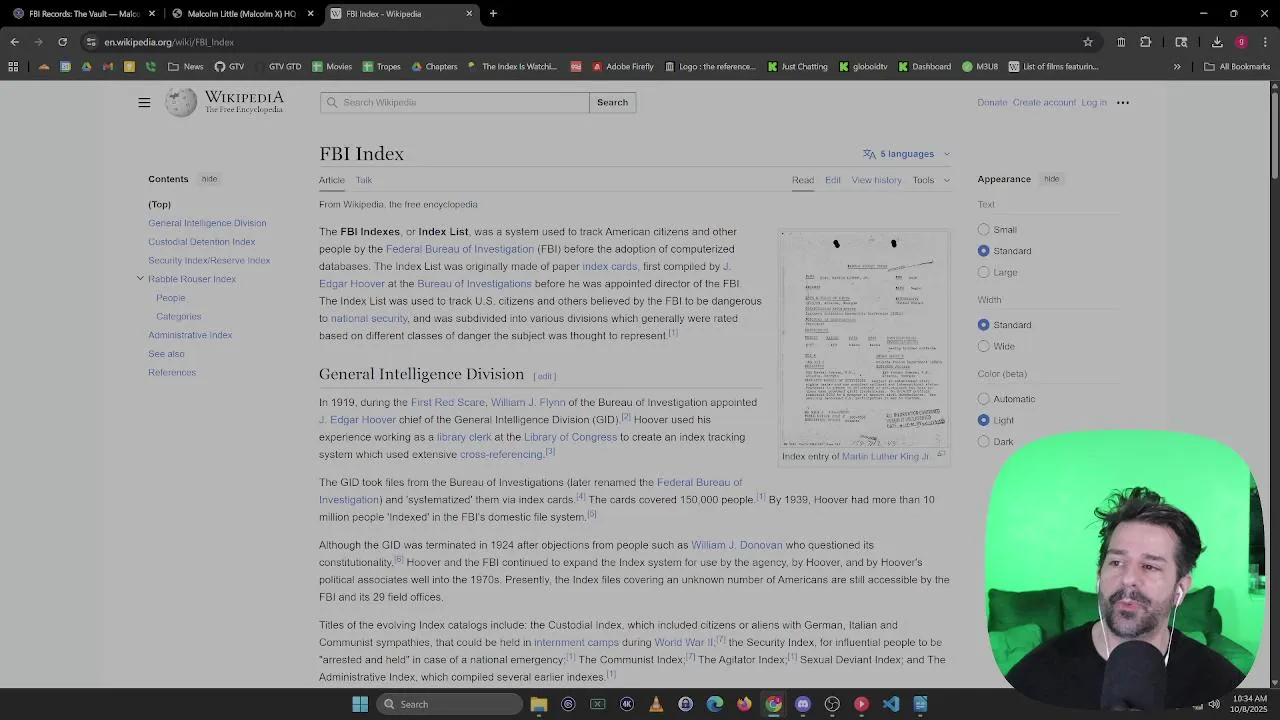This screenshot has height=720, width=1280.
Task: Switch to the Read view
Action: tap(803, 180)
